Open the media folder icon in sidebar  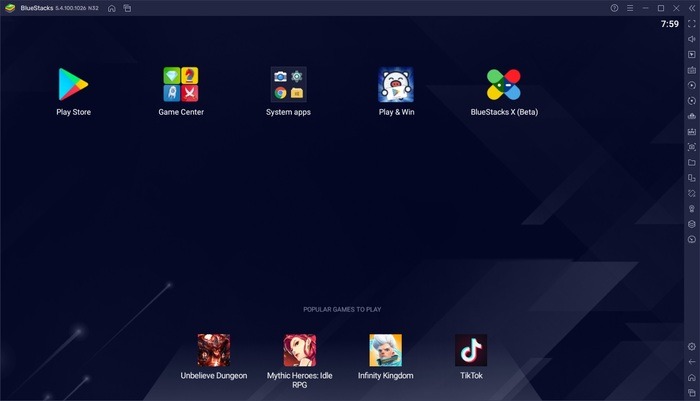click(x=692, y=163)
